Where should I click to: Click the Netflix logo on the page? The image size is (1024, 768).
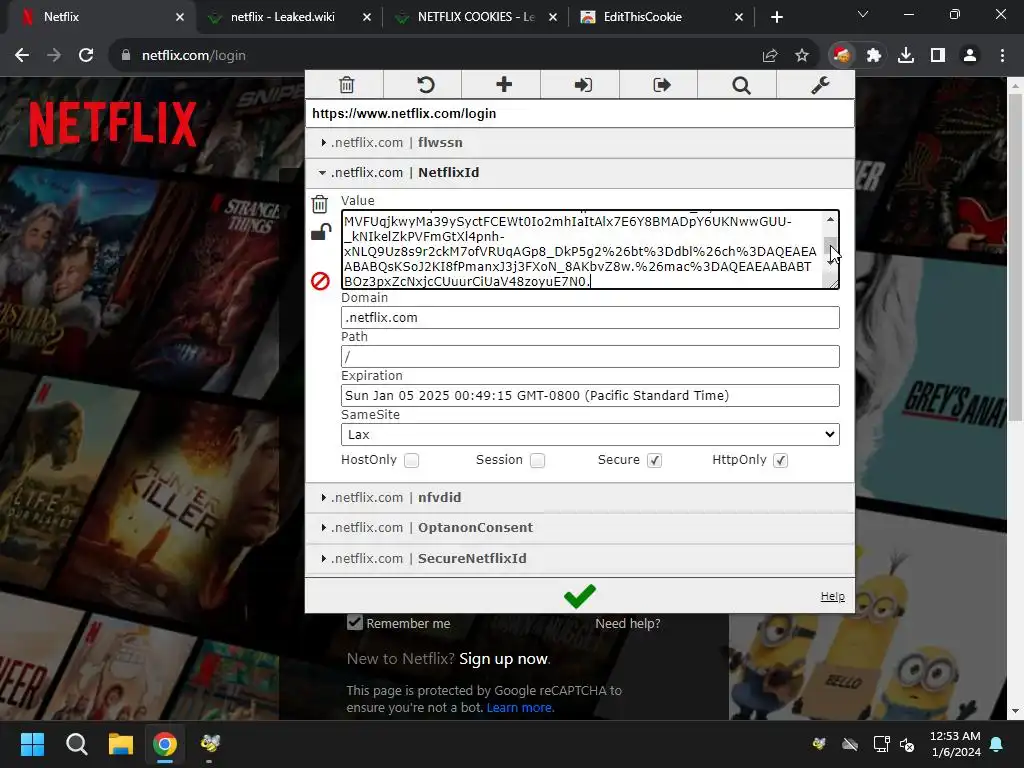[x=112, y=123]
